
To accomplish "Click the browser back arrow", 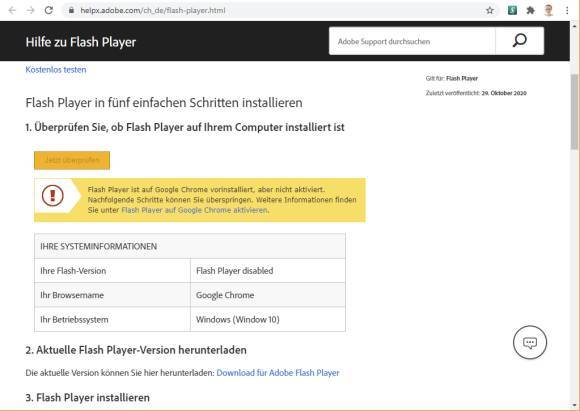I will pyautogui.click(x=12, y=10).
